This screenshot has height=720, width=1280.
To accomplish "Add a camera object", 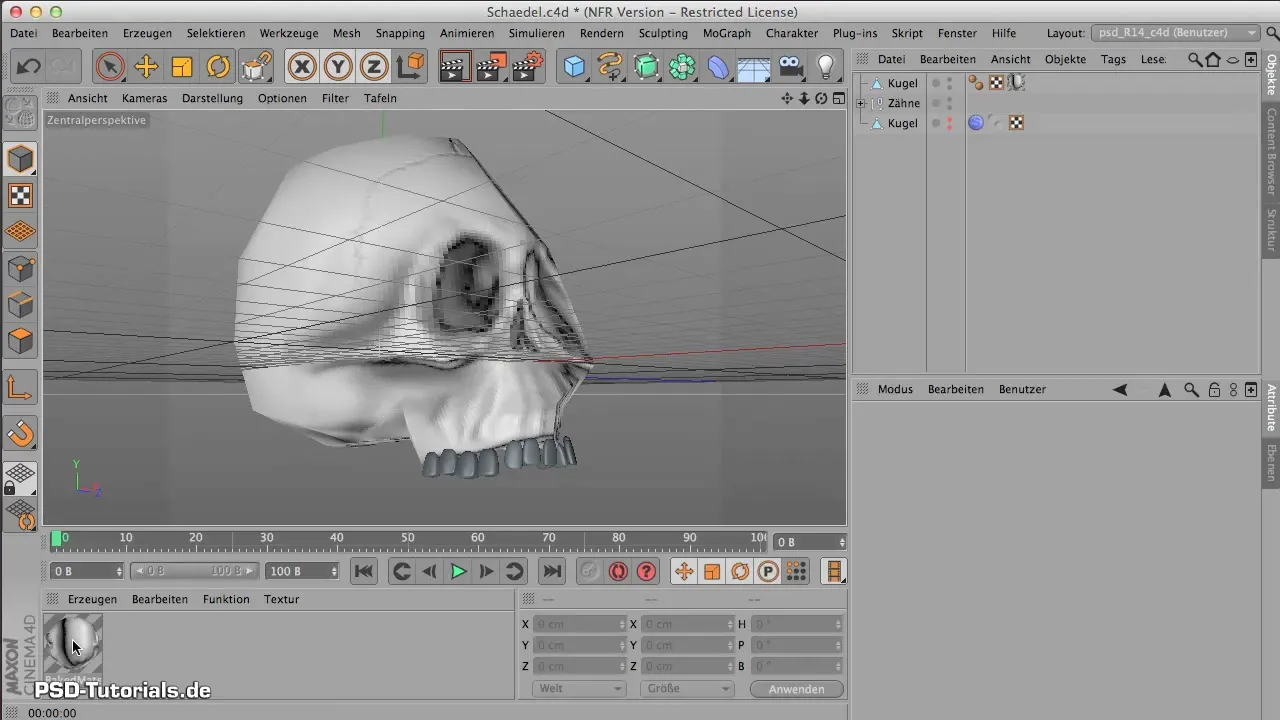I will tap(790, 67).
